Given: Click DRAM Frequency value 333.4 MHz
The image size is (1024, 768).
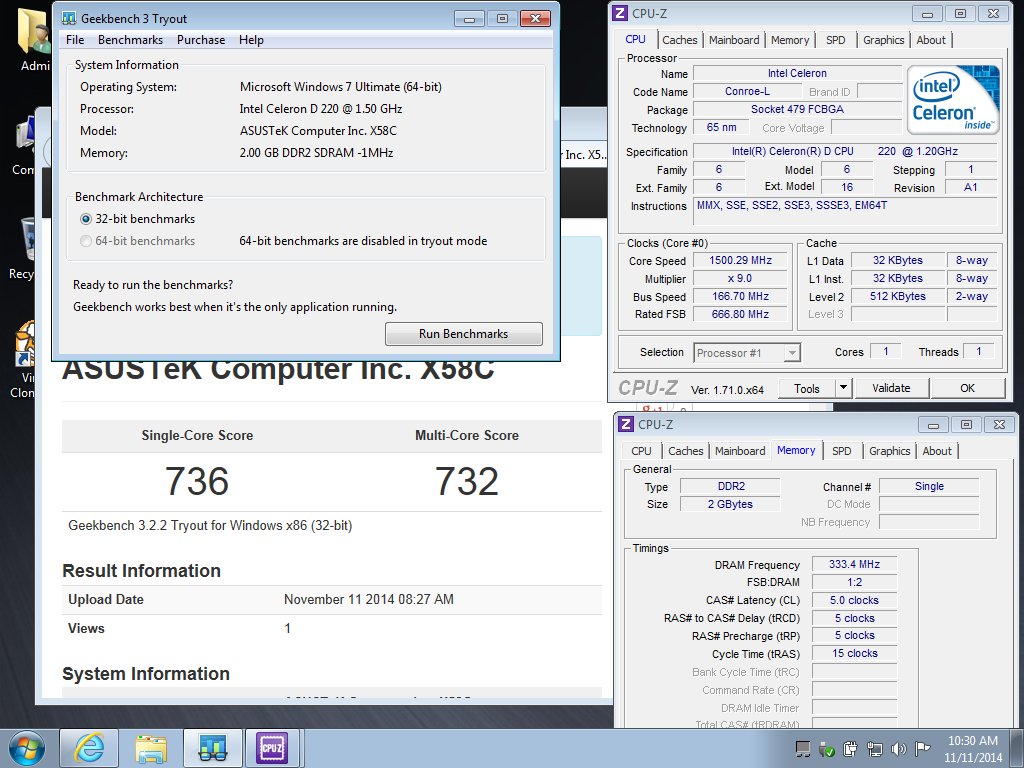Looking at the screenshot, I should tap(854, 564).
